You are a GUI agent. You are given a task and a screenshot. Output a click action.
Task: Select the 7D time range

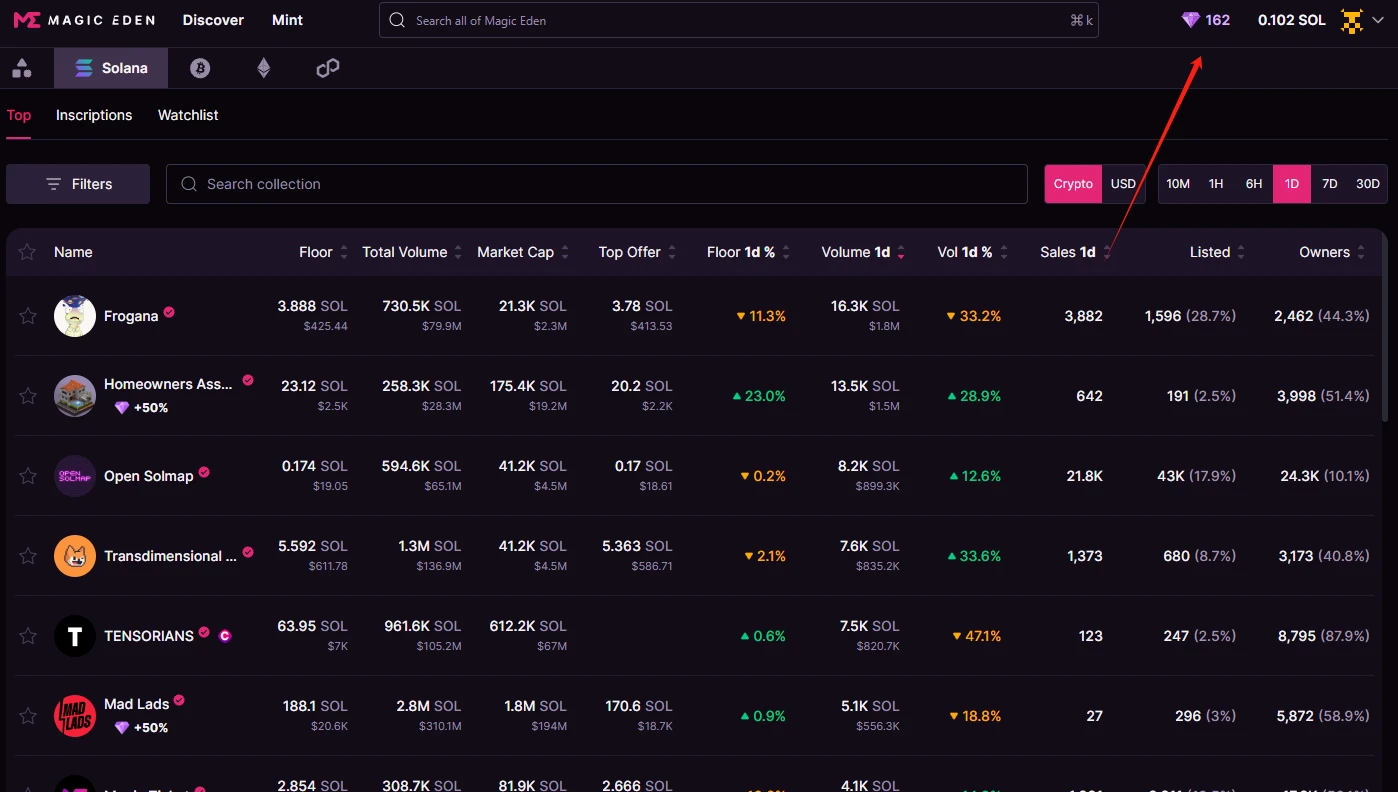tap(1329, 184)
